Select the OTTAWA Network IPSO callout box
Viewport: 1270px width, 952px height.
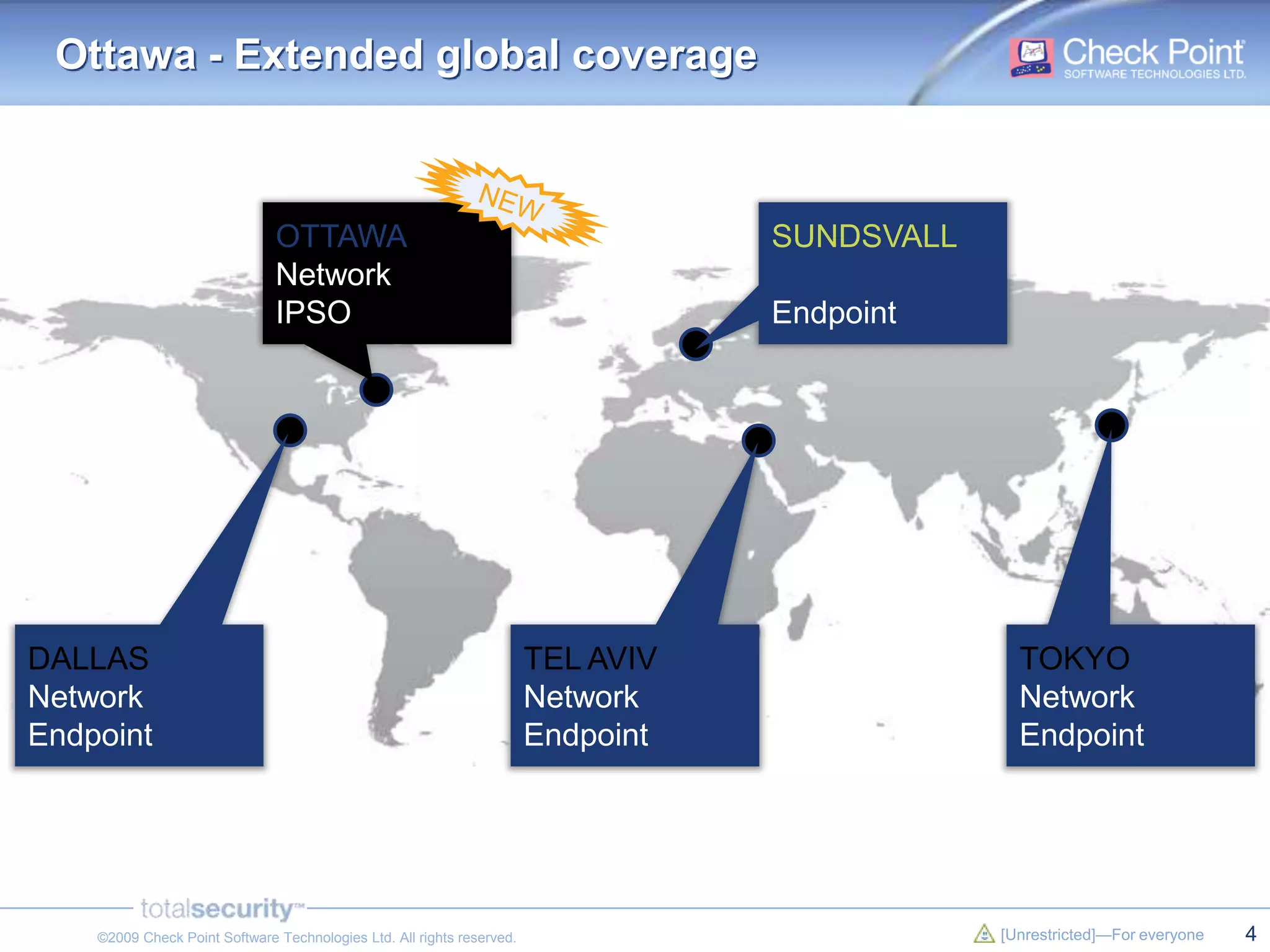pos(386,273)
